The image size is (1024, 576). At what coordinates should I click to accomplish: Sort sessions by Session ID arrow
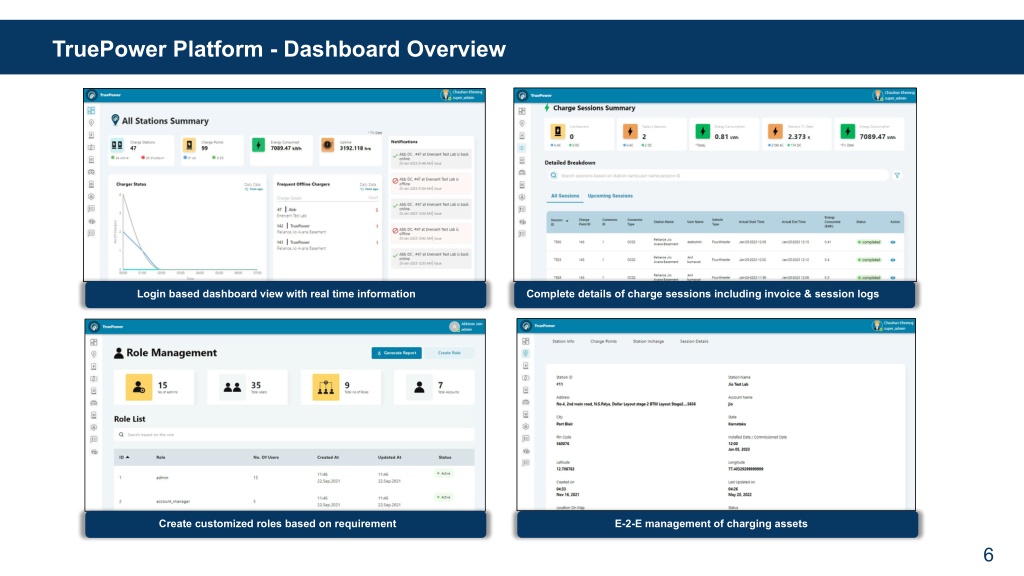pyautogui.click(x=567, y=221)
